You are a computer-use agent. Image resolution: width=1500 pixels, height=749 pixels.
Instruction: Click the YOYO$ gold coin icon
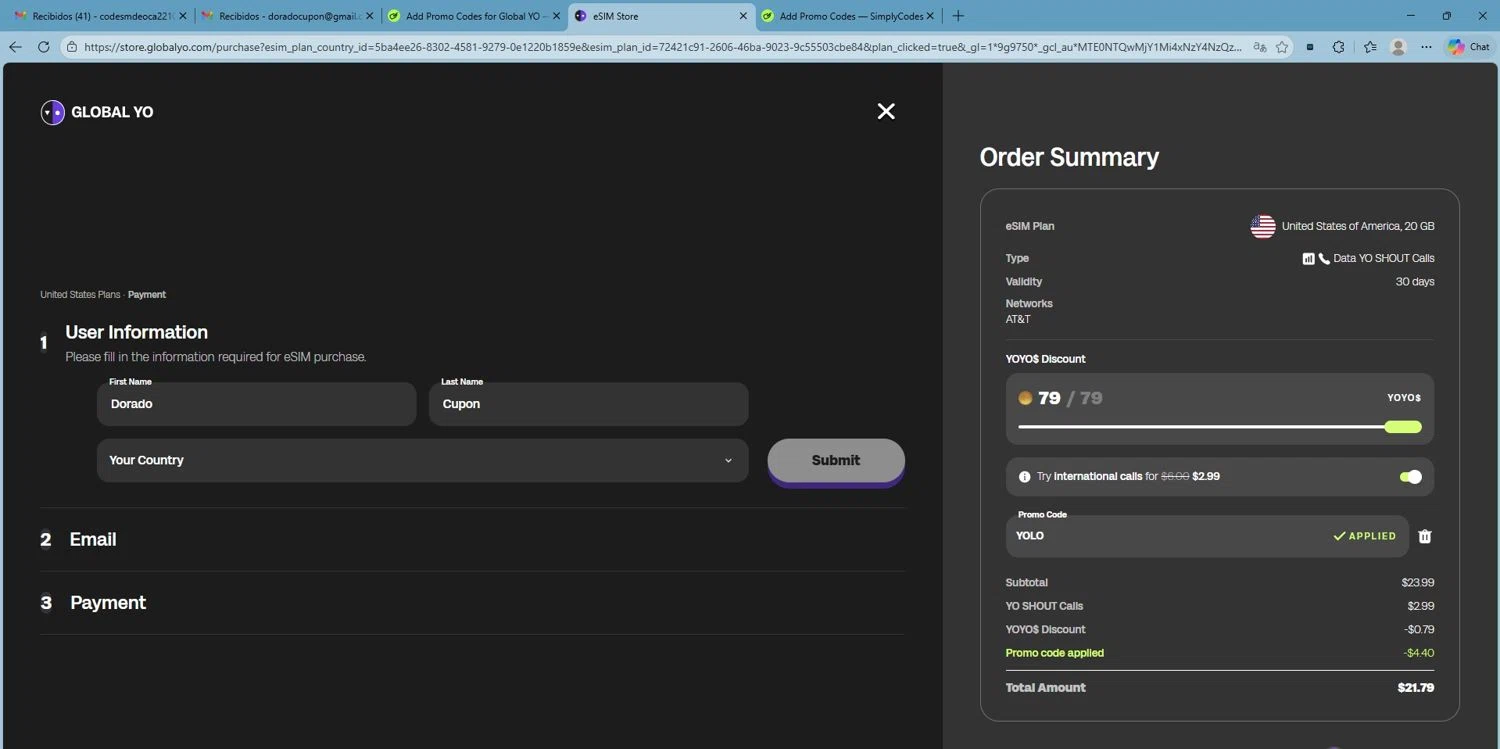[1025, 398]
